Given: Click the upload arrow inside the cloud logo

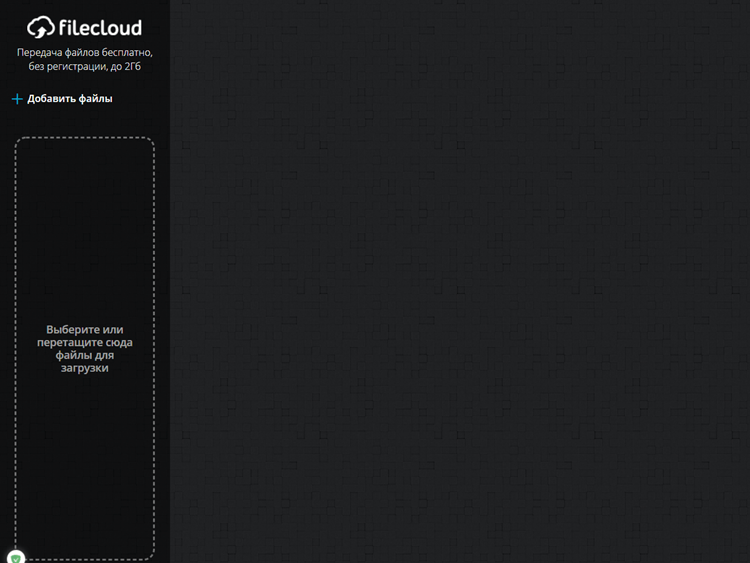Looking at the screenshot, I should tap(41, 30).
